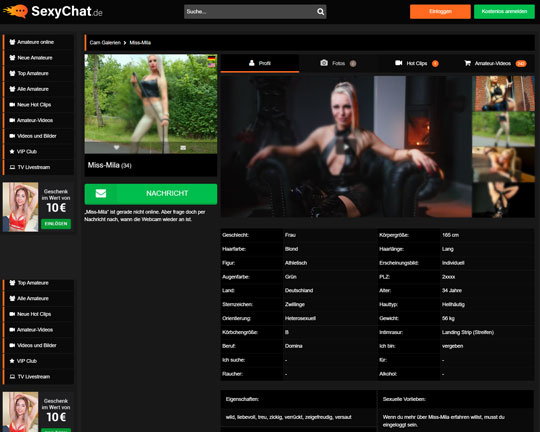This screenshot has width=540, height=432.
Task: Click the German flag icon
Action: [x=211, y=58]
